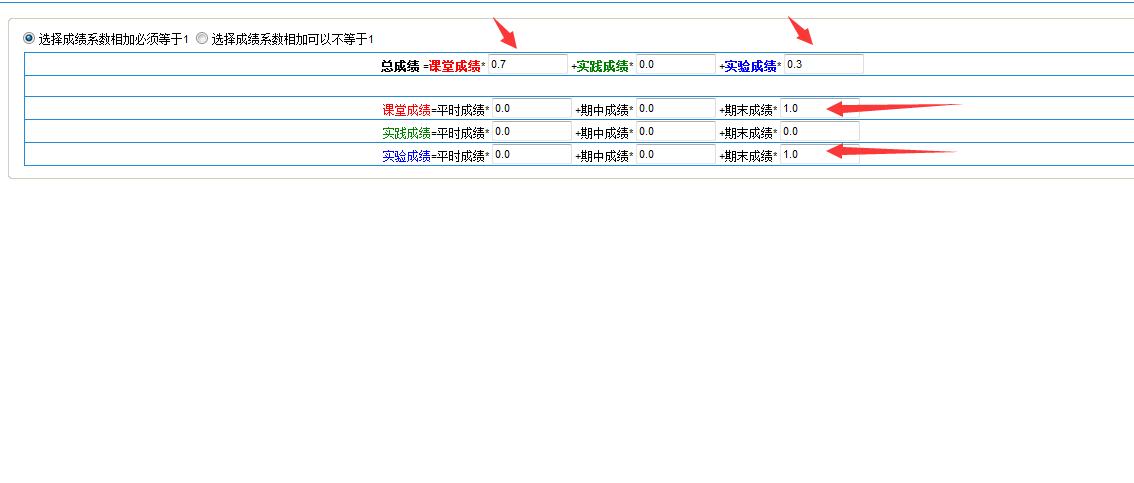
Task: Edit 期中成绩 input in the 实验成绩 row
Action: 675,155
